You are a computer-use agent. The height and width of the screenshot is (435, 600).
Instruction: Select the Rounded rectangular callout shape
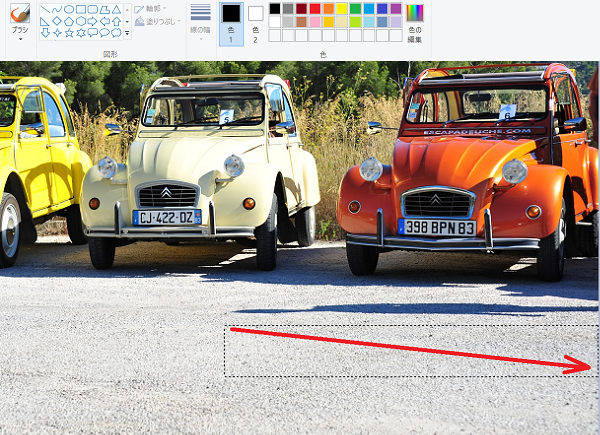point(92,33)
